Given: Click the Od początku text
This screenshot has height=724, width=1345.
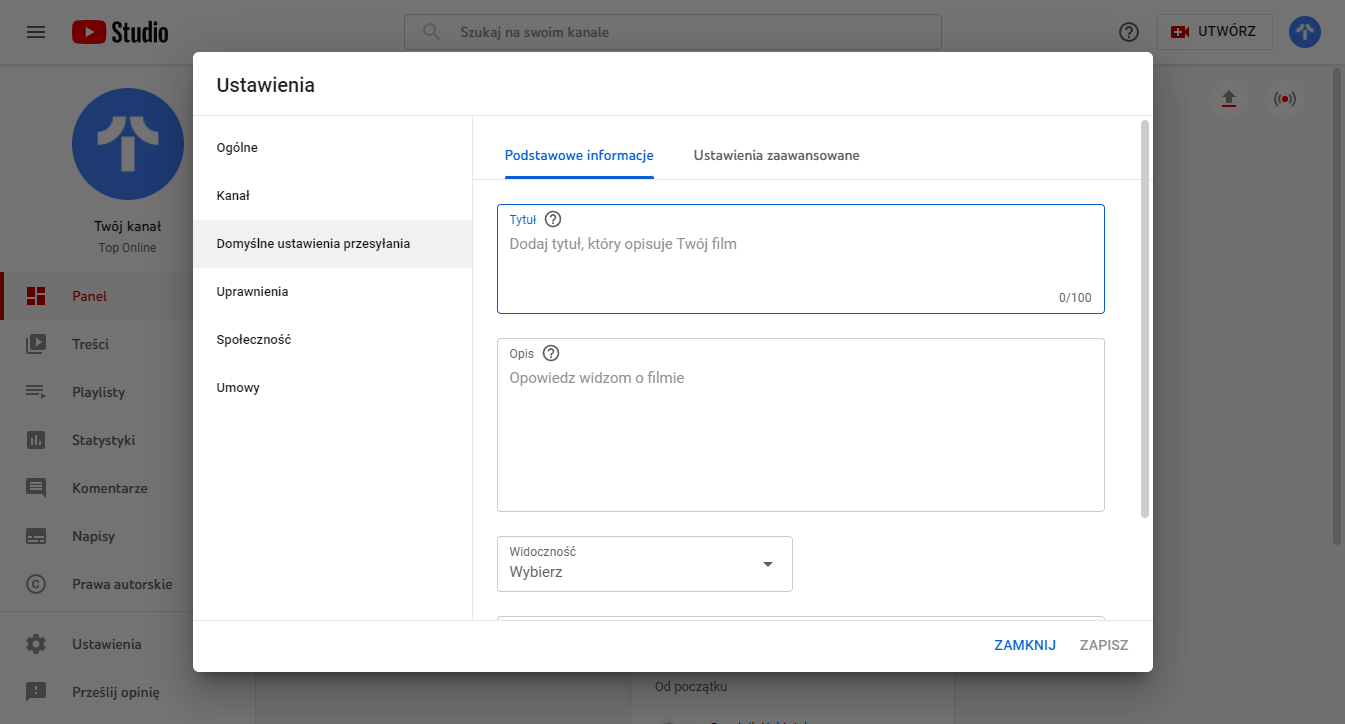Looking at the screenshot, I should click(691, 687).
